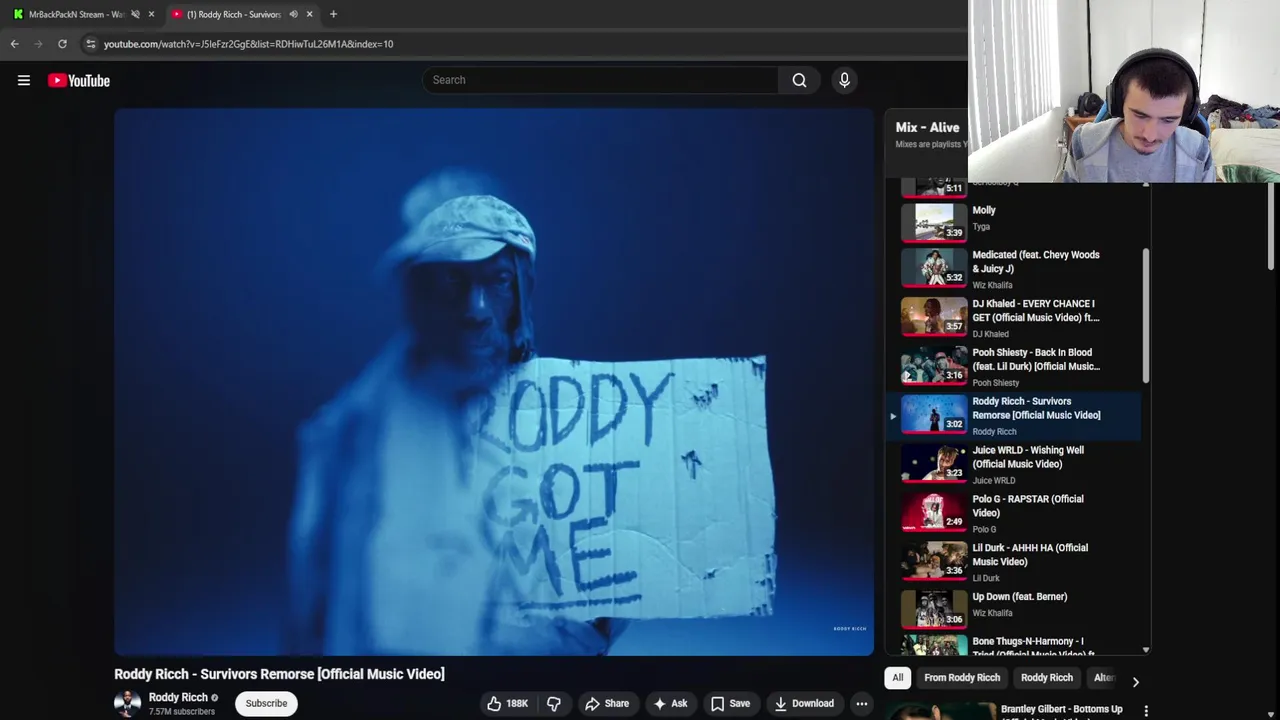Dislike the video with thumbs down
The image size is (1280, 720).
tap(554, 704)
